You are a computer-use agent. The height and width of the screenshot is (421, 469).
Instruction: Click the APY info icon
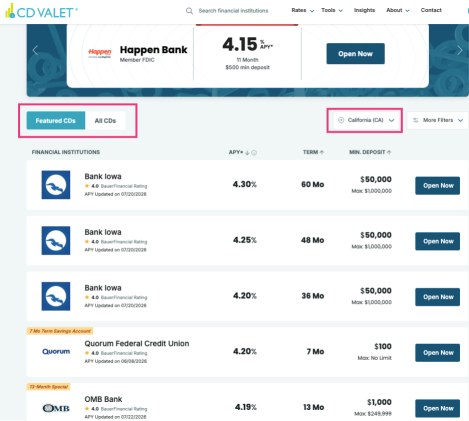tap(254, 153)
